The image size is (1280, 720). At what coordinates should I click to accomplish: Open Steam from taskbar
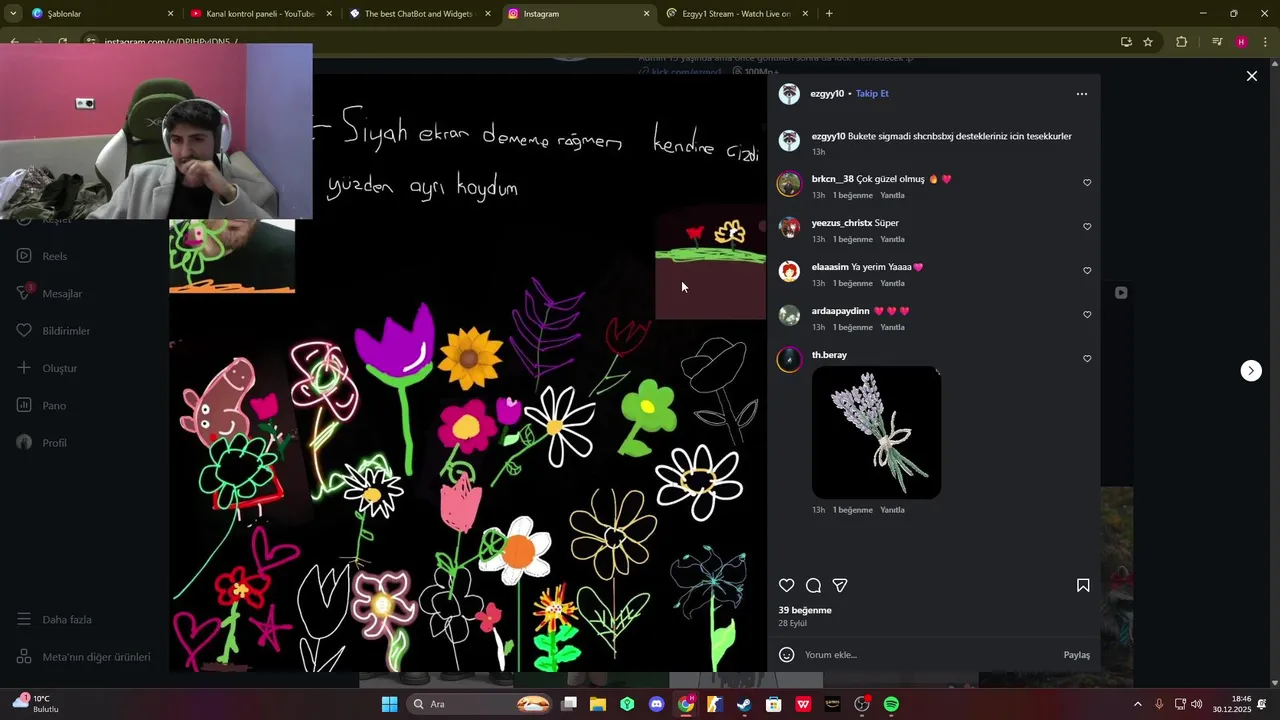[x=744, y=704]
